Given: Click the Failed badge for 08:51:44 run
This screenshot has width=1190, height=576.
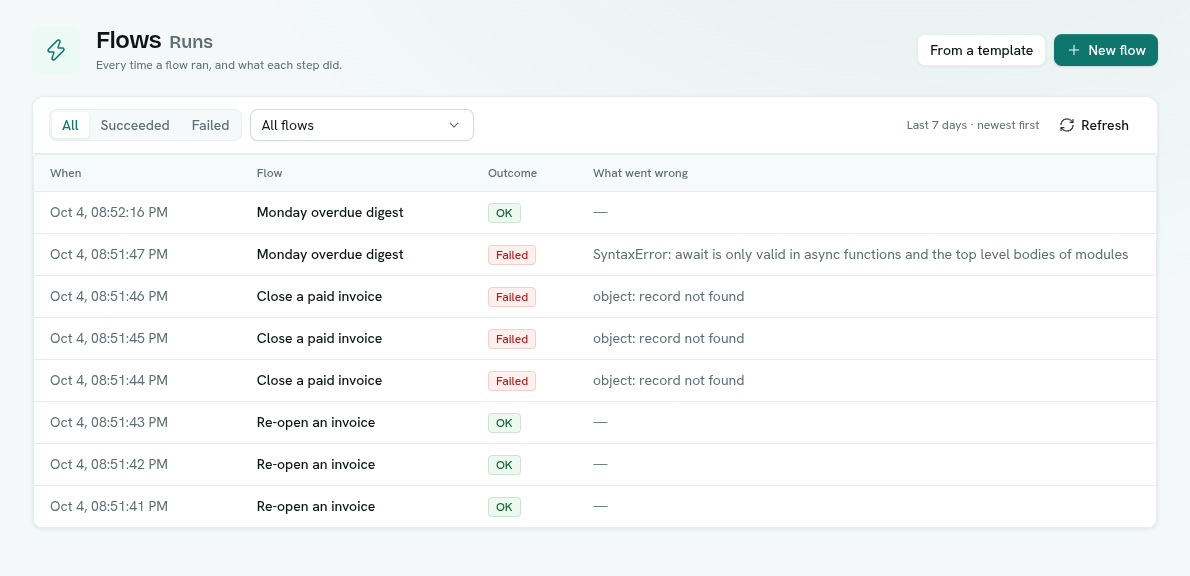Looking at the screenshot, I should pos(512,381).
